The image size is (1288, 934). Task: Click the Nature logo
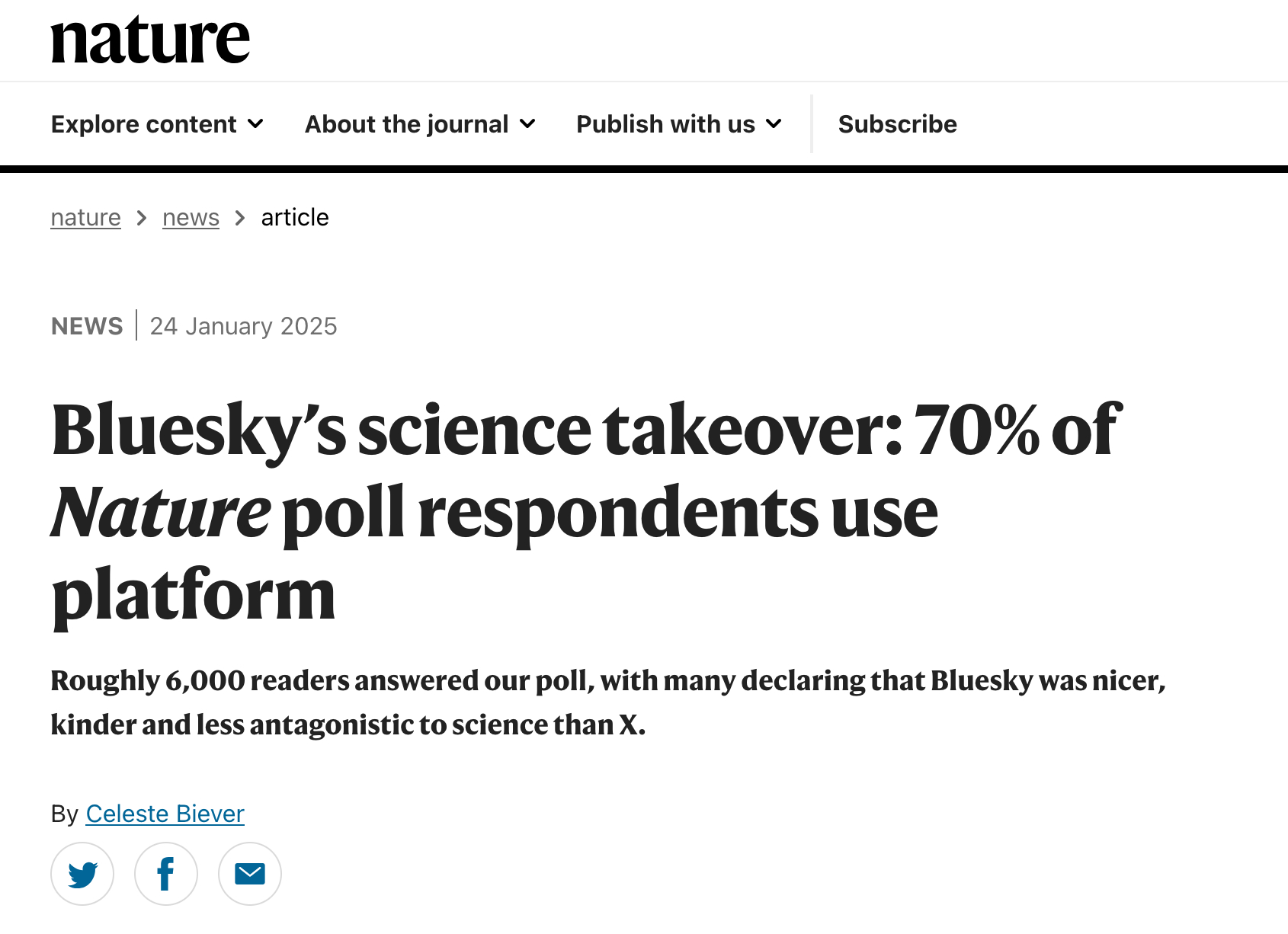click(x=150, y=40)
